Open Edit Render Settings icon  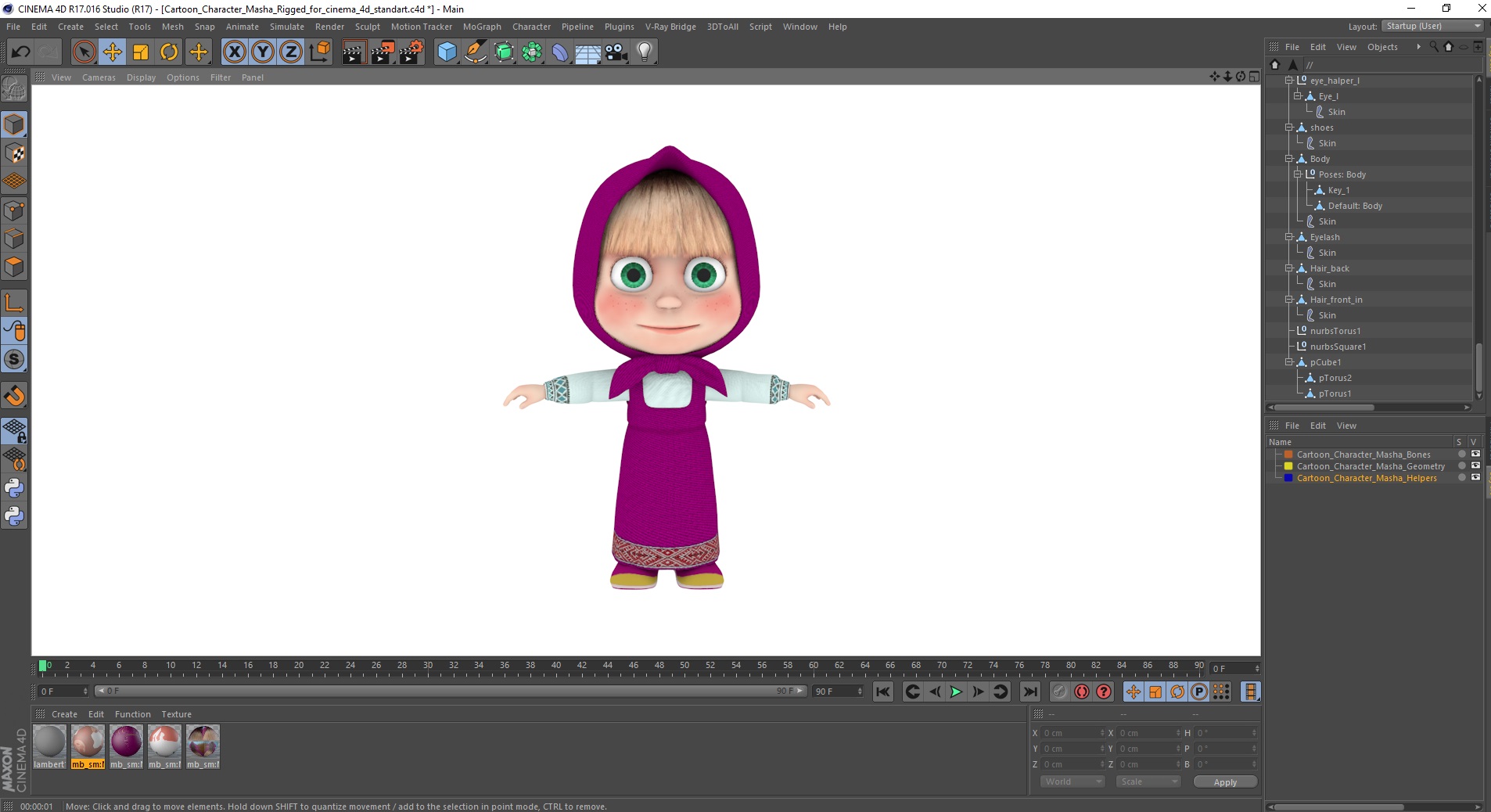[411, 52]
